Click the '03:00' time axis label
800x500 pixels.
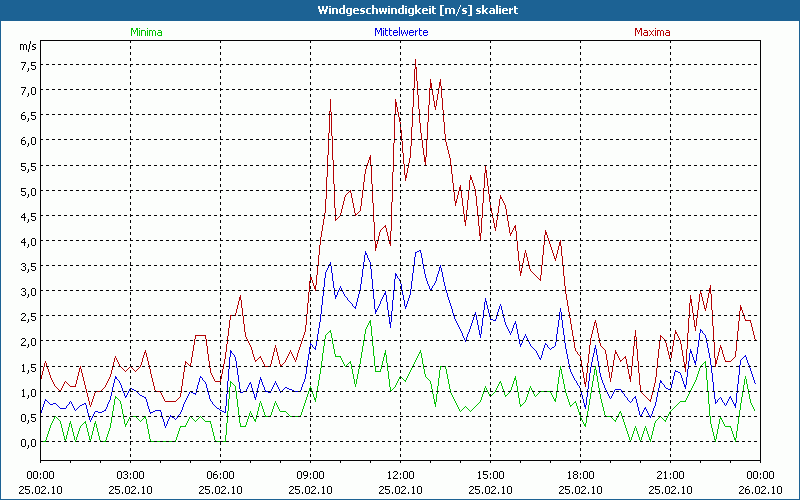pyautogui.click(x=131, y=476)
